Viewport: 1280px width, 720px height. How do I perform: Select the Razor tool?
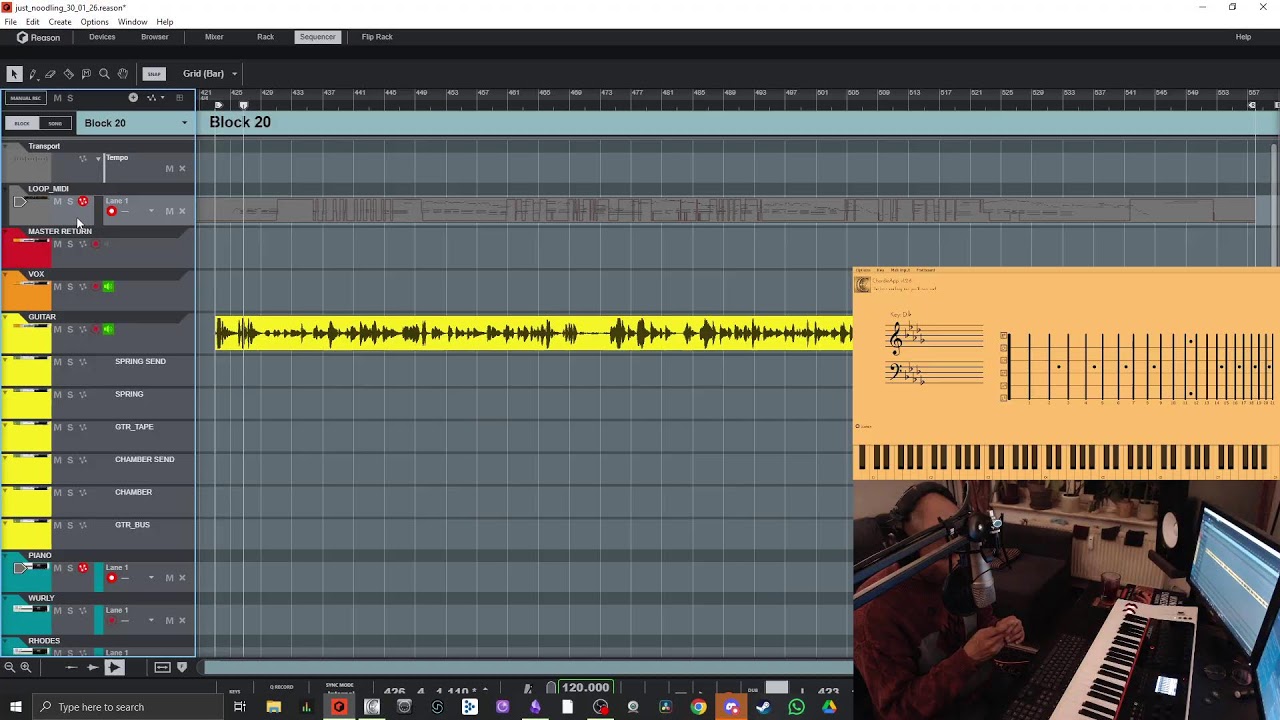click(x=68, y=74)
